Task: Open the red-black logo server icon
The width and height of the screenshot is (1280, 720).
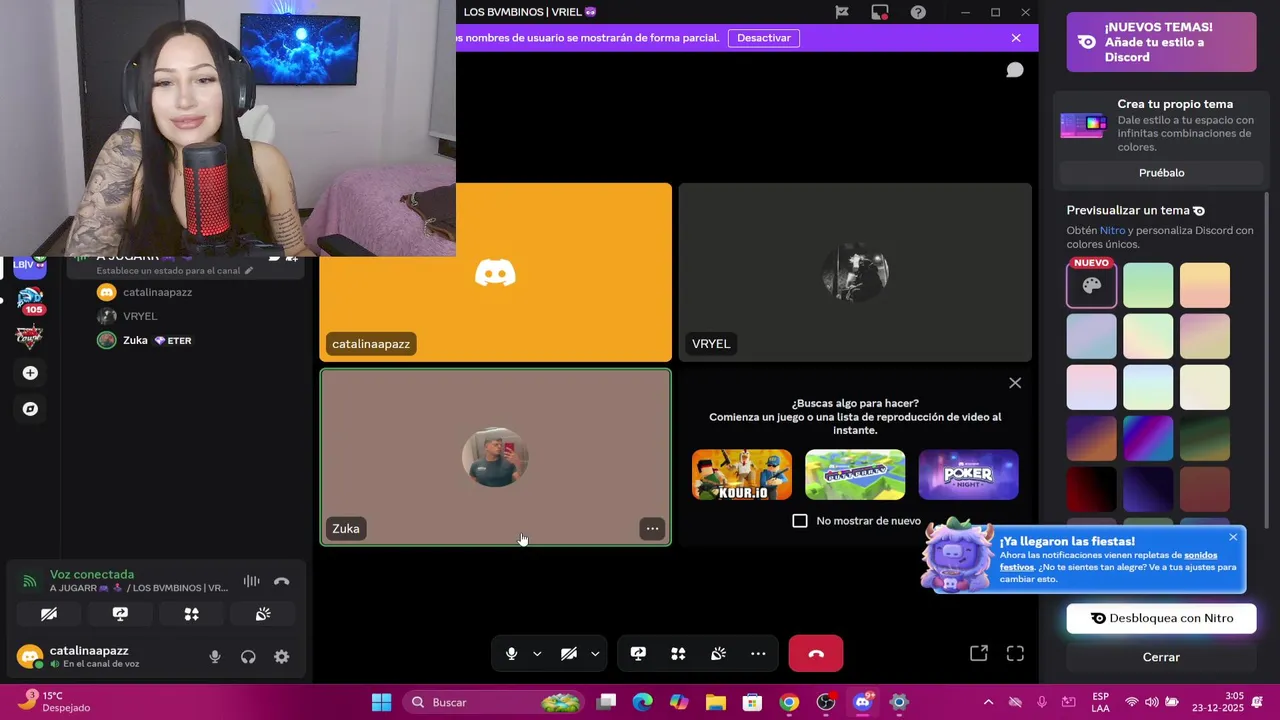Action: tap(30, 336)
